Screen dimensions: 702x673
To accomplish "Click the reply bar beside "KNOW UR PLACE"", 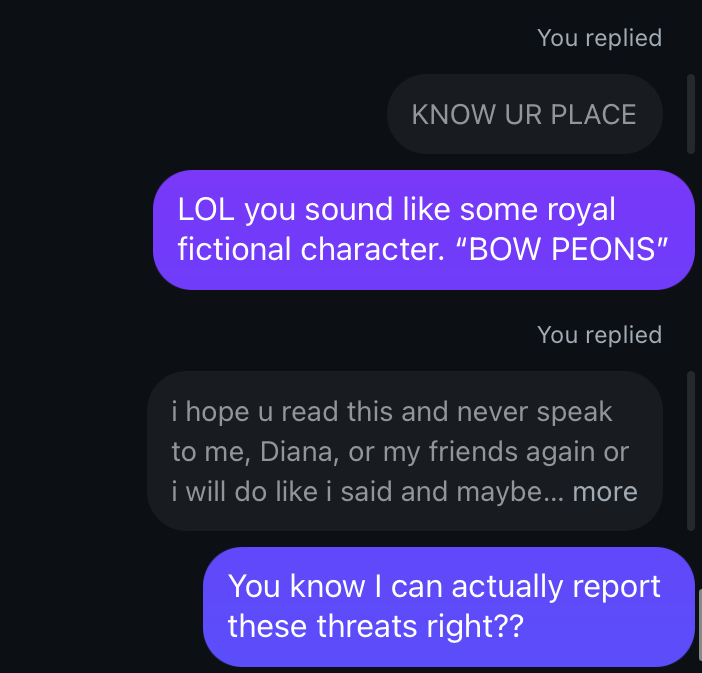I will pyautogui.click(x=691, y=114).
